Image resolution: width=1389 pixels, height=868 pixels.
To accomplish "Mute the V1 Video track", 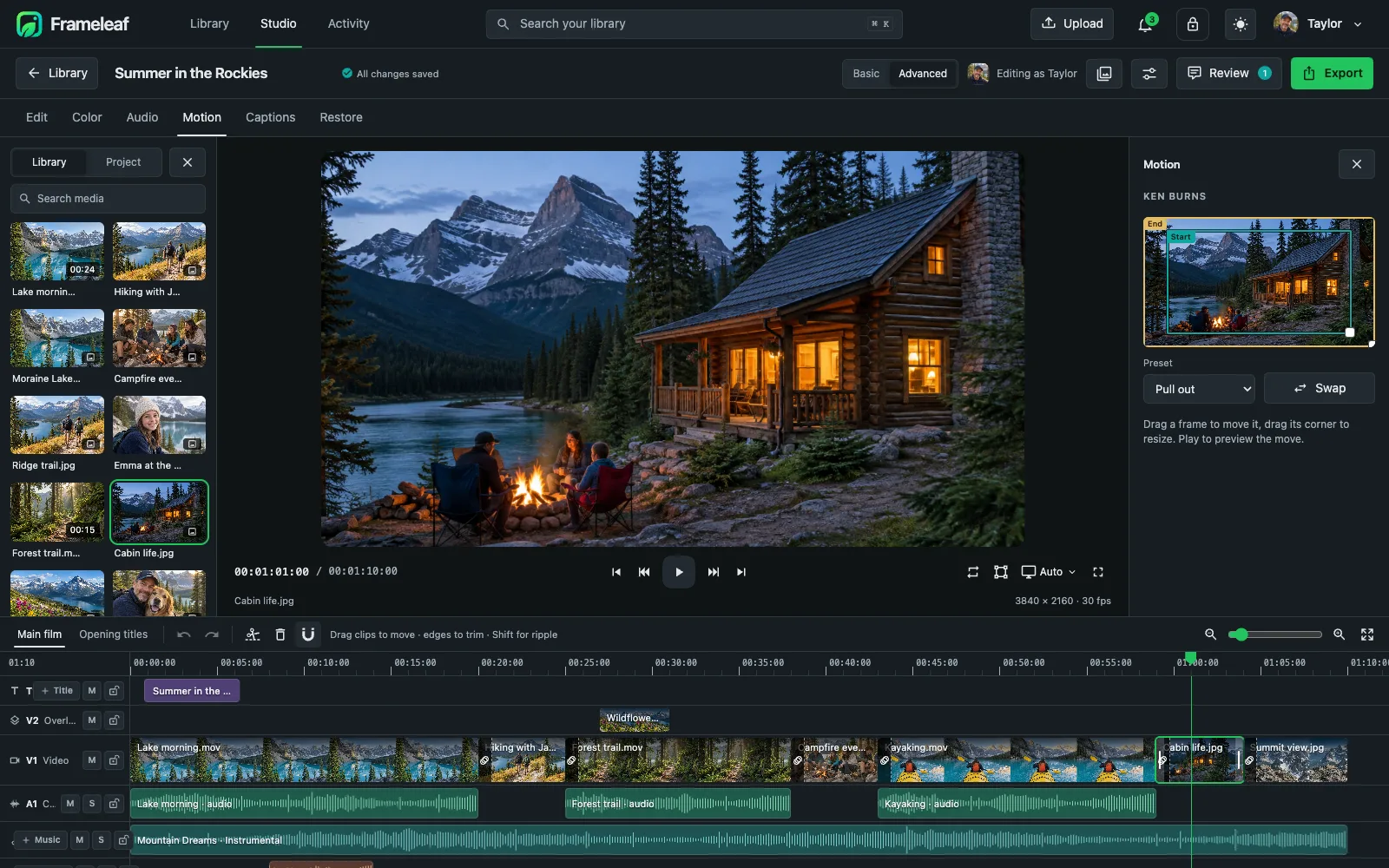I will tap(92, 760).
